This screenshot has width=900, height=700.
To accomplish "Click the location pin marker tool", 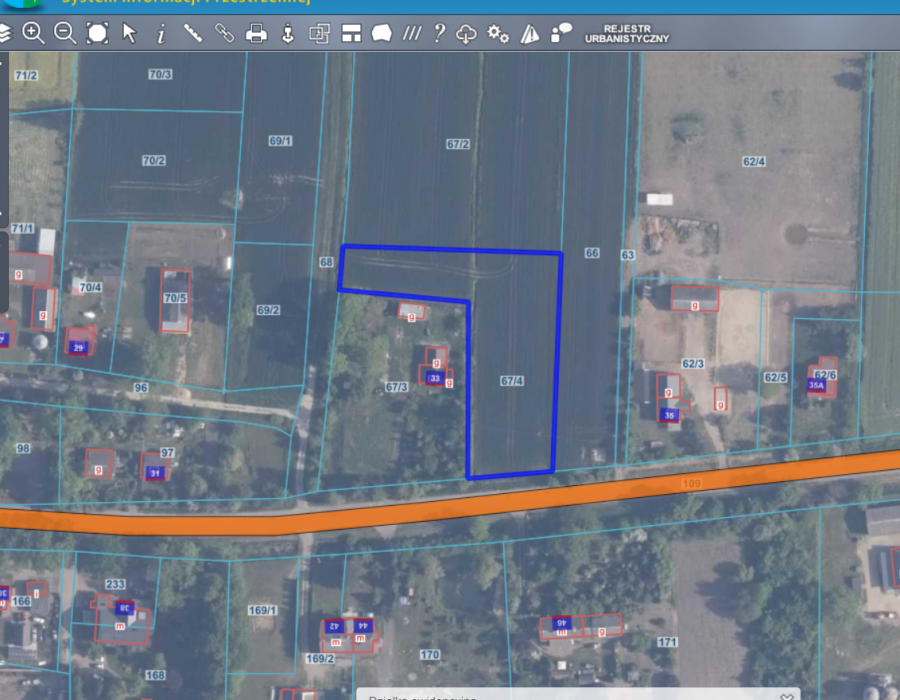I will pyautogui.click(x=287, y=33).
